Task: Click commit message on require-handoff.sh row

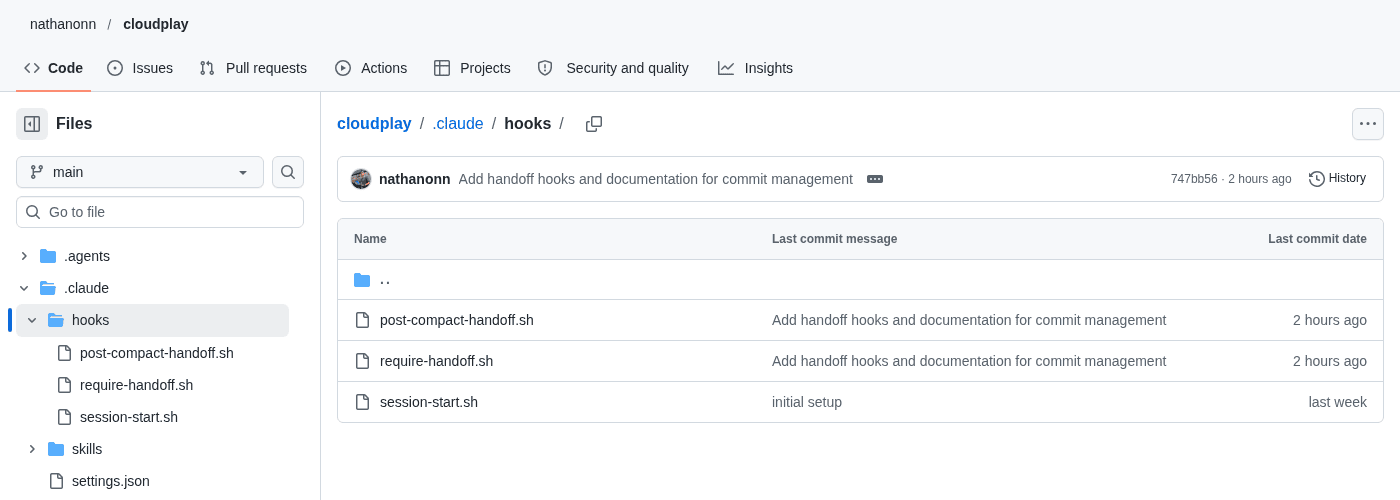Action: (969, 361)
